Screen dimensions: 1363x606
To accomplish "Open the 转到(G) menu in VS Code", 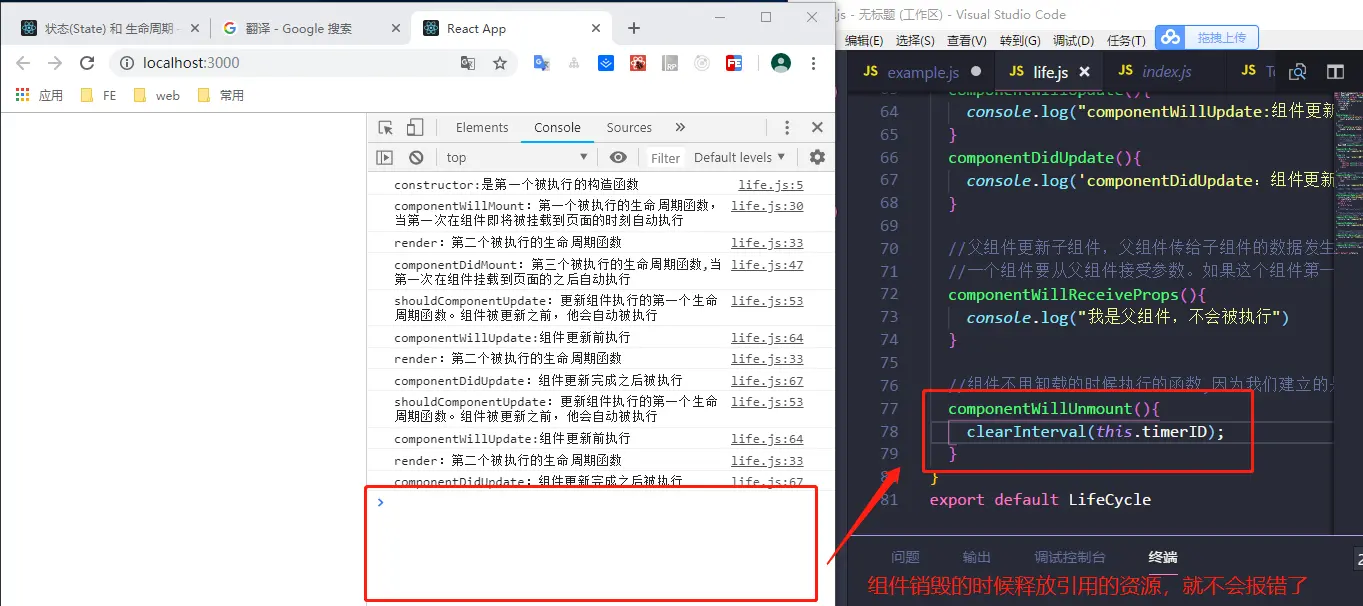I will (1020, 41).
